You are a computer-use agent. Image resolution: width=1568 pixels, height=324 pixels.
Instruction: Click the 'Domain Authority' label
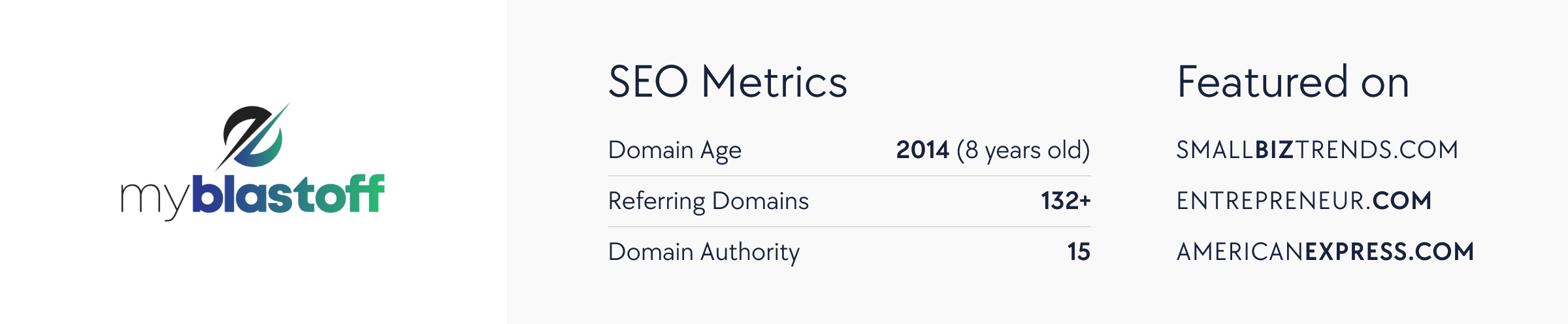pos(704,252)
